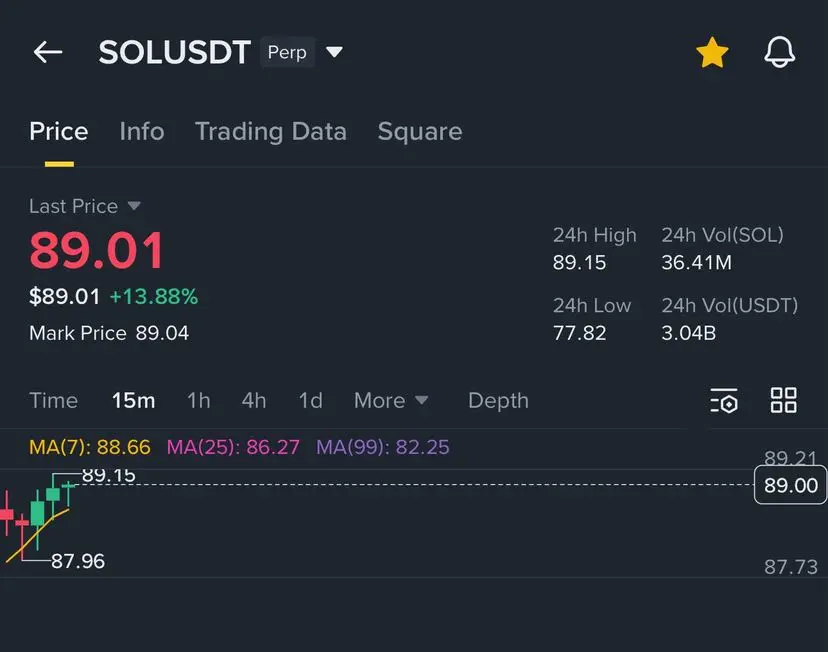Viewport: 828px width, 652px height.
Task: Set chart interval to 1d
Action: [310, 400]
